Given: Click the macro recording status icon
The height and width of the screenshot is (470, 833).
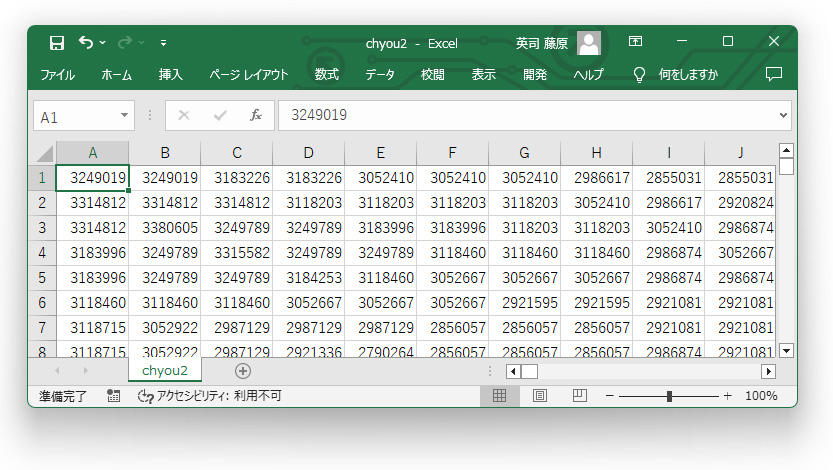Looking at the screenshot, I should (x=113, y=396).
